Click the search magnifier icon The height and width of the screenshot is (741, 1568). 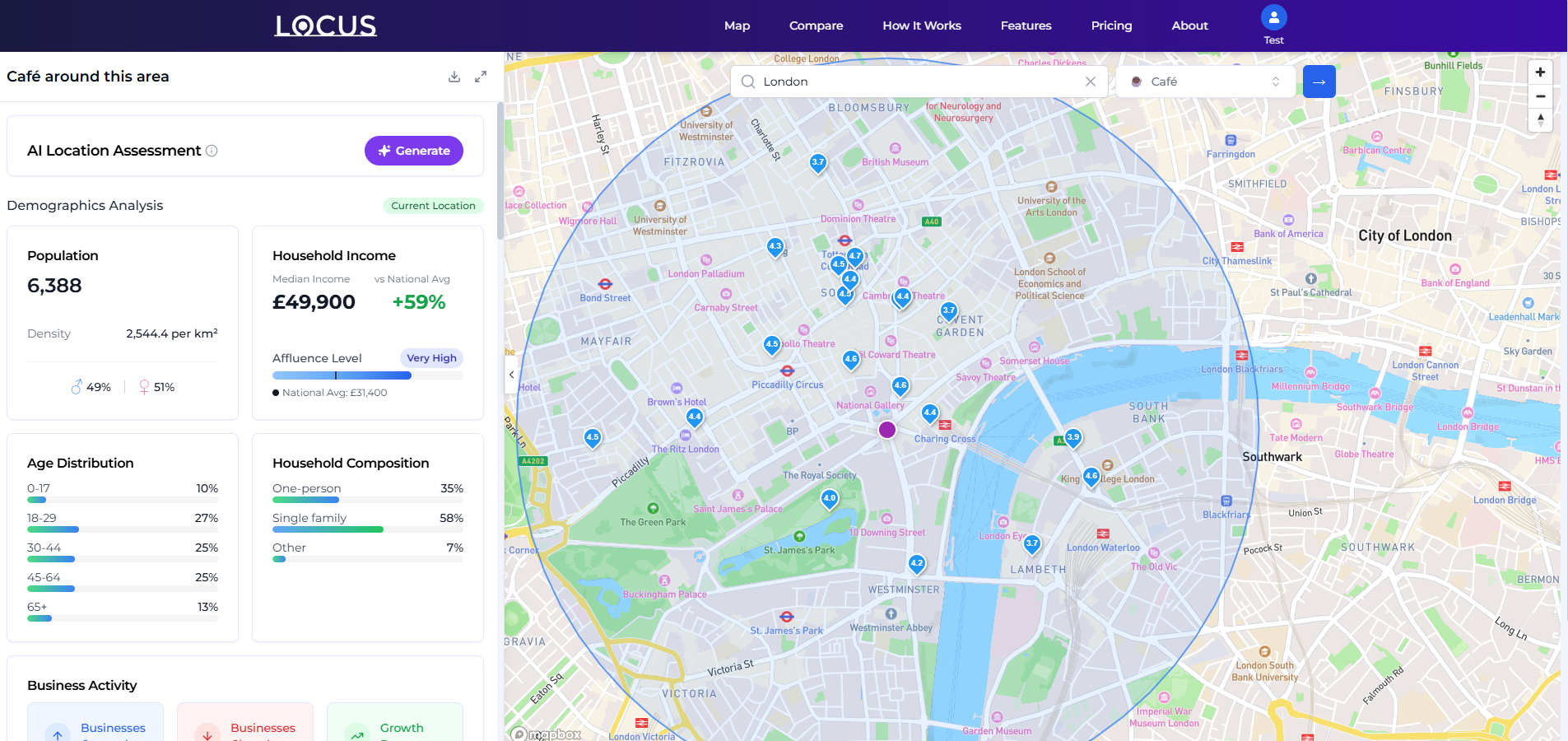pyautogui.click(x=748, y=82)
